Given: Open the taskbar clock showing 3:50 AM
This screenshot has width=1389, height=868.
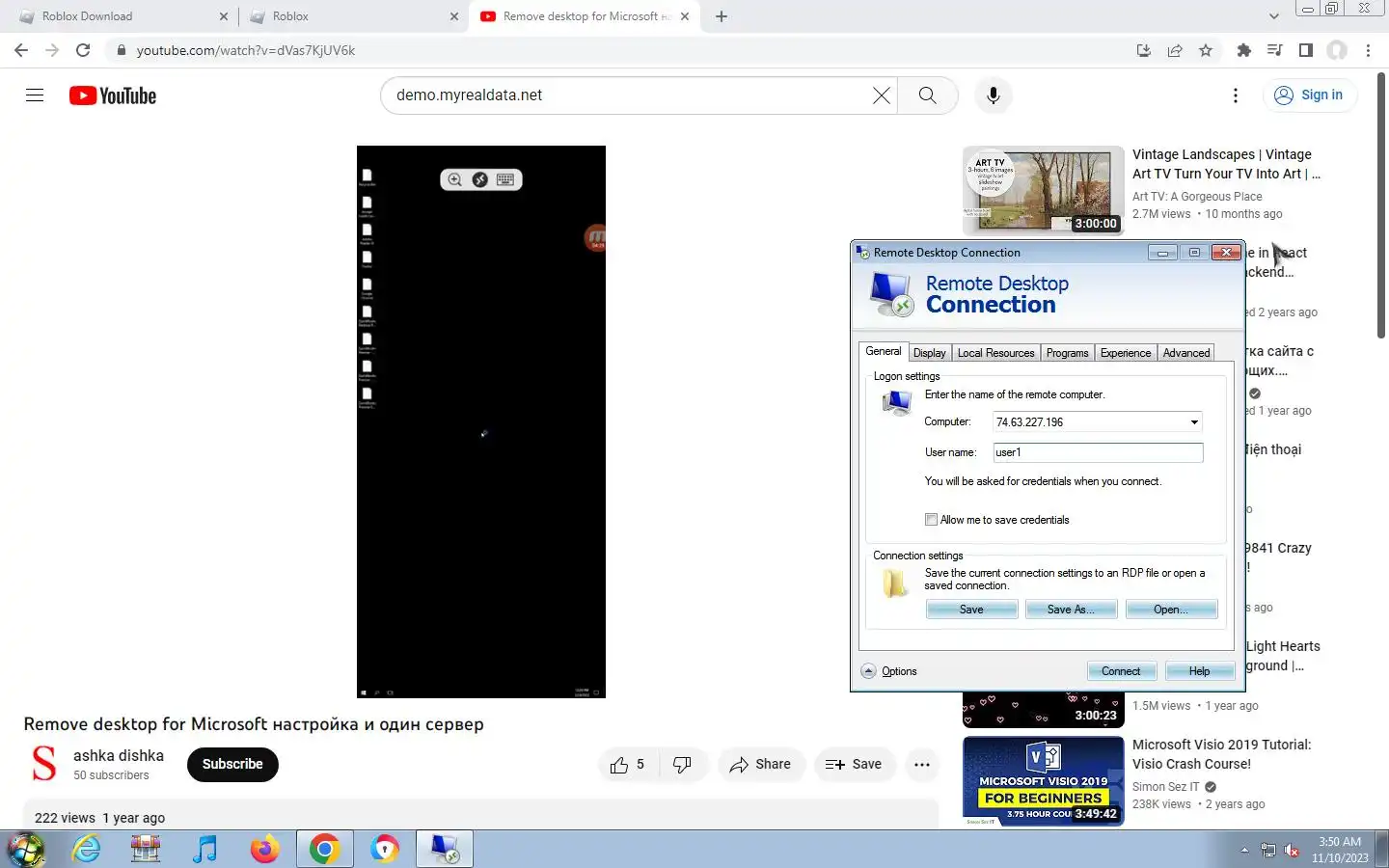Looking at the screenshot, I should pos(1340,850).
